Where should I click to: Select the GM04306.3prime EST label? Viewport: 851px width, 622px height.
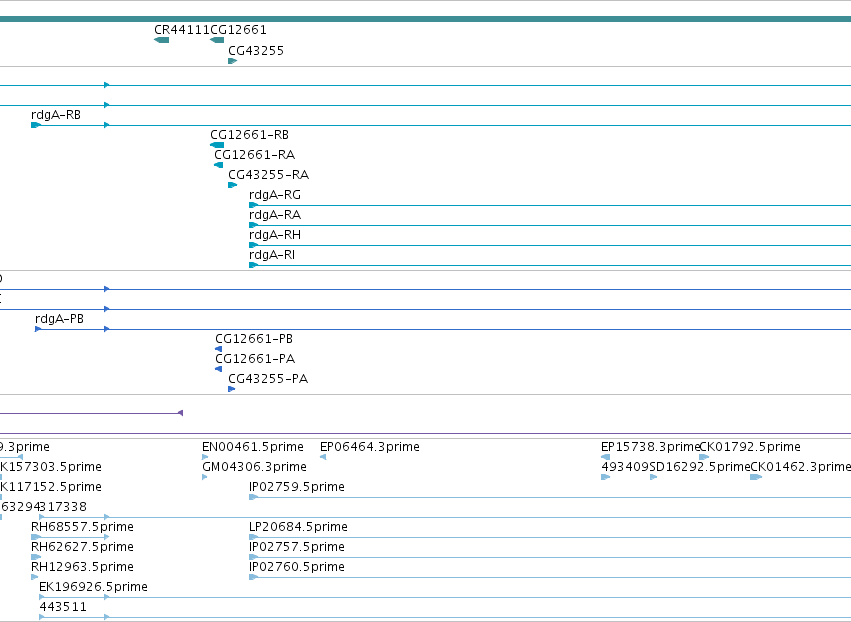pos(255,467)
